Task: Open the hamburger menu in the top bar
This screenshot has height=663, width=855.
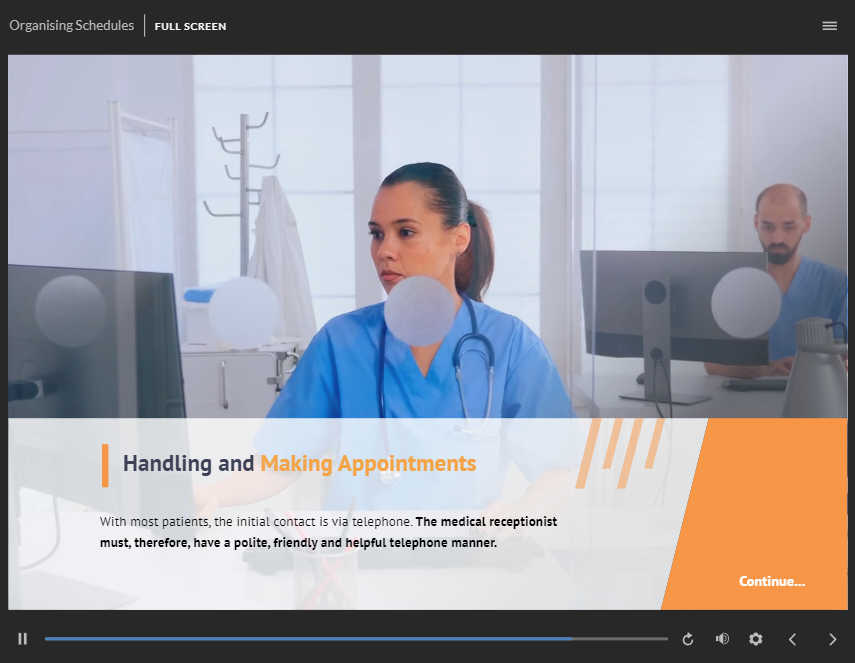Action: click(x=829, y=26)
